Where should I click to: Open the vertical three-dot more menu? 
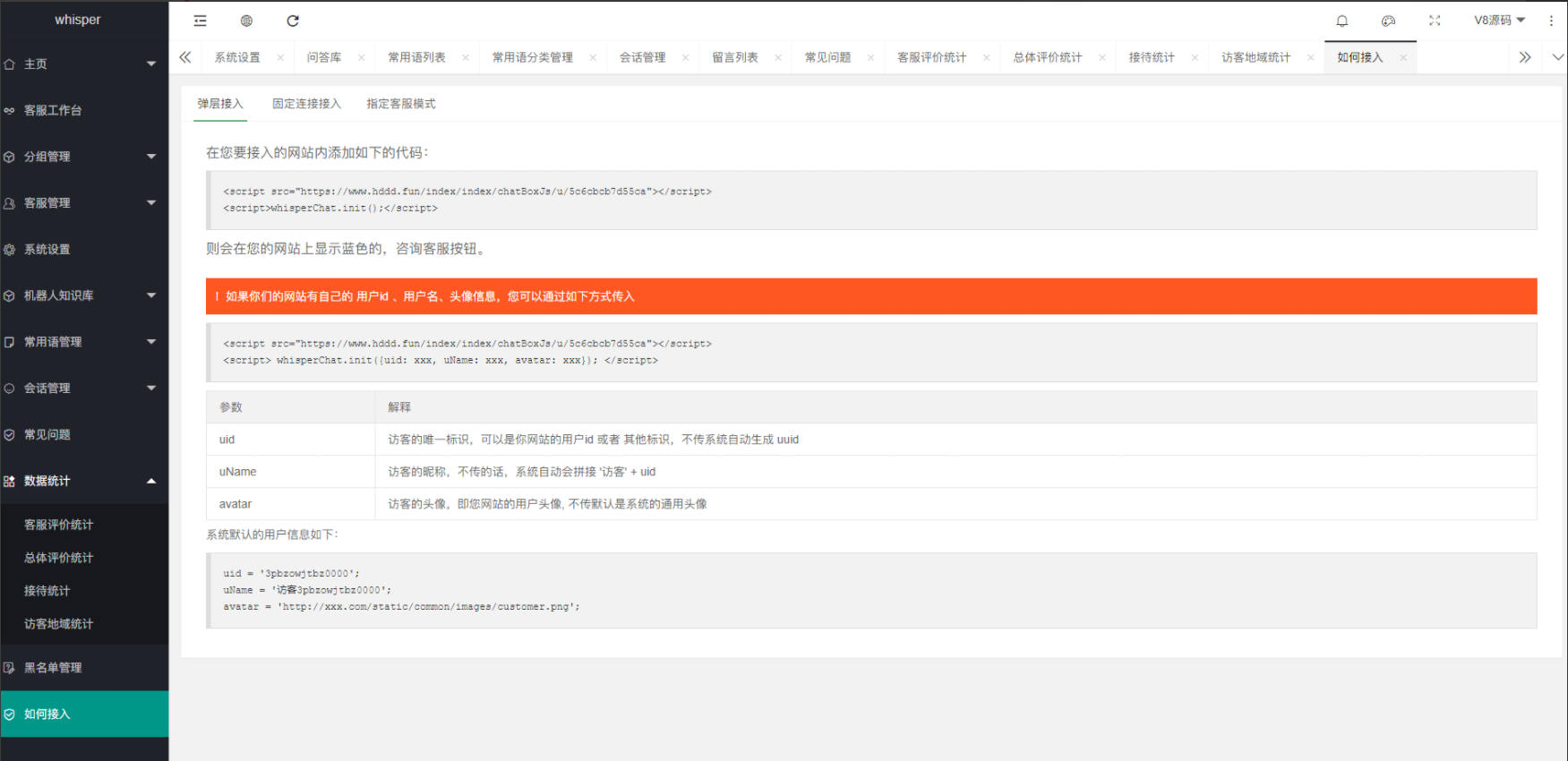click(1551, 21)
